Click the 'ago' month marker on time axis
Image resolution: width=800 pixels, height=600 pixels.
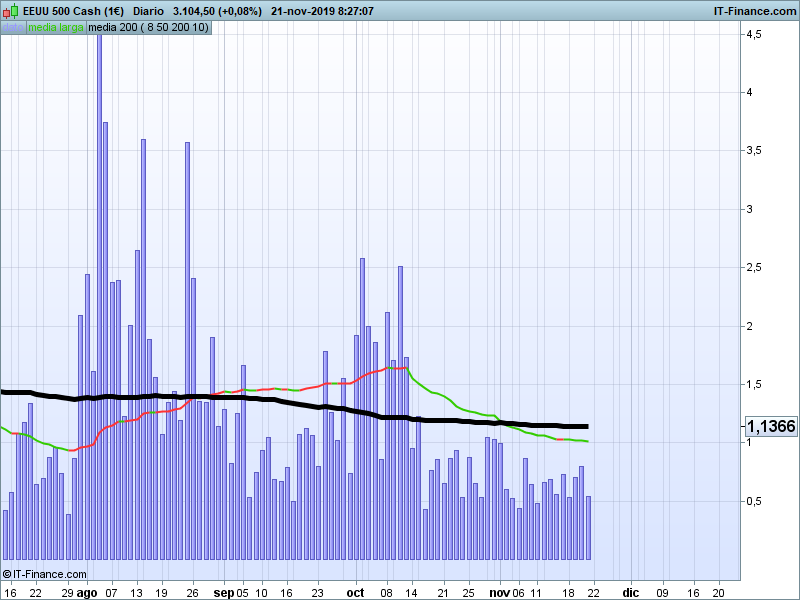pos(87,592)
